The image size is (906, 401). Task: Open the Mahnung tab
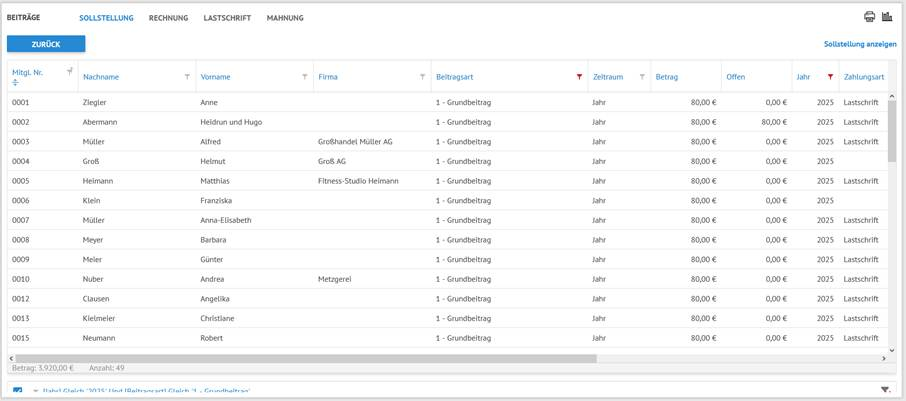point(285,18)
